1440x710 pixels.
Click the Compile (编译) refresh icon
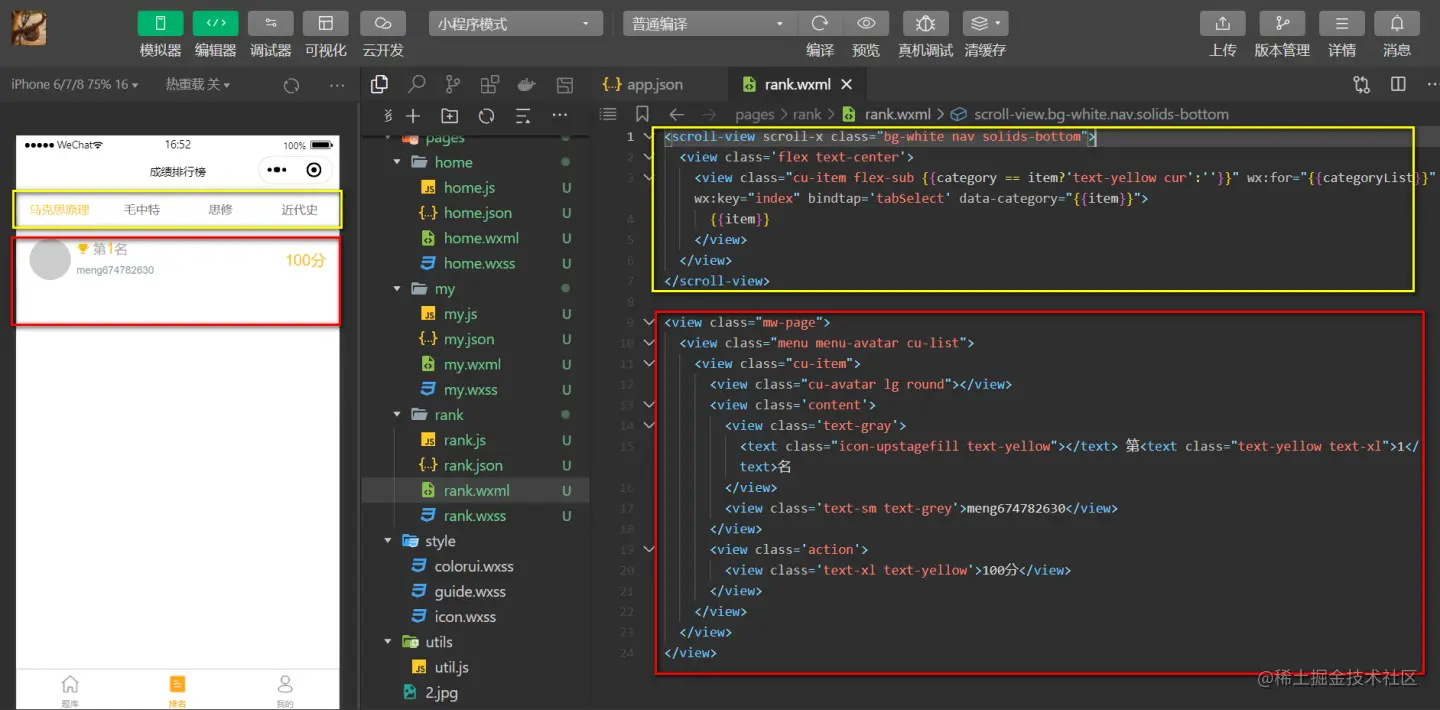(x=820, y=24)
